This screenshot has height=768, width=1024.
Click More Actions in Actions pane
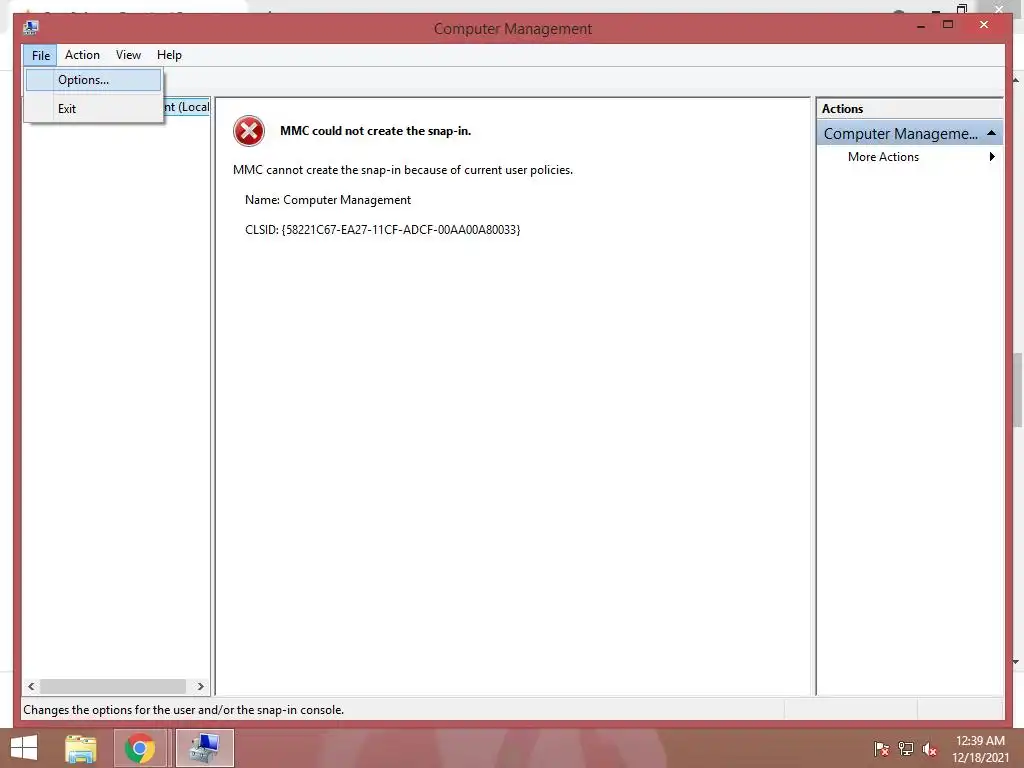click(883, 157)
